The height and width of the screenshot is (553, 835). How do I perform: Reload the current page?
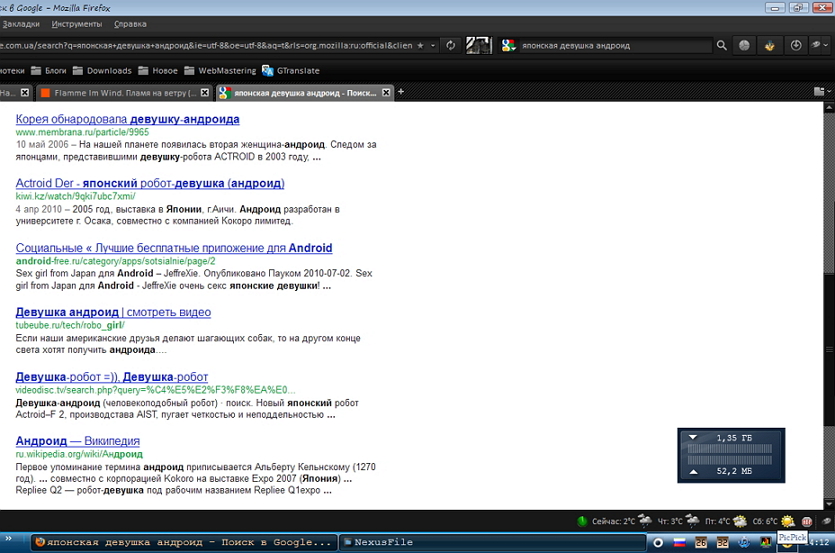(451, 46)
